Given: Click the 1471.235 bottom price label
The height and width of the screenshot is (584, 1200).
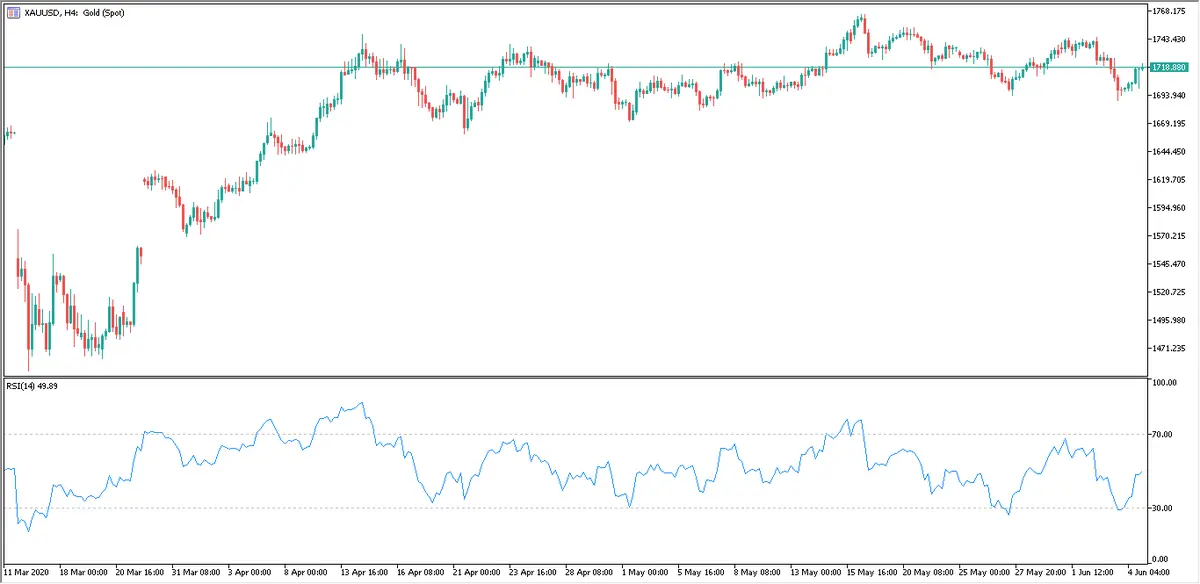Looking at the screenshot, I should click(1168, 348).
